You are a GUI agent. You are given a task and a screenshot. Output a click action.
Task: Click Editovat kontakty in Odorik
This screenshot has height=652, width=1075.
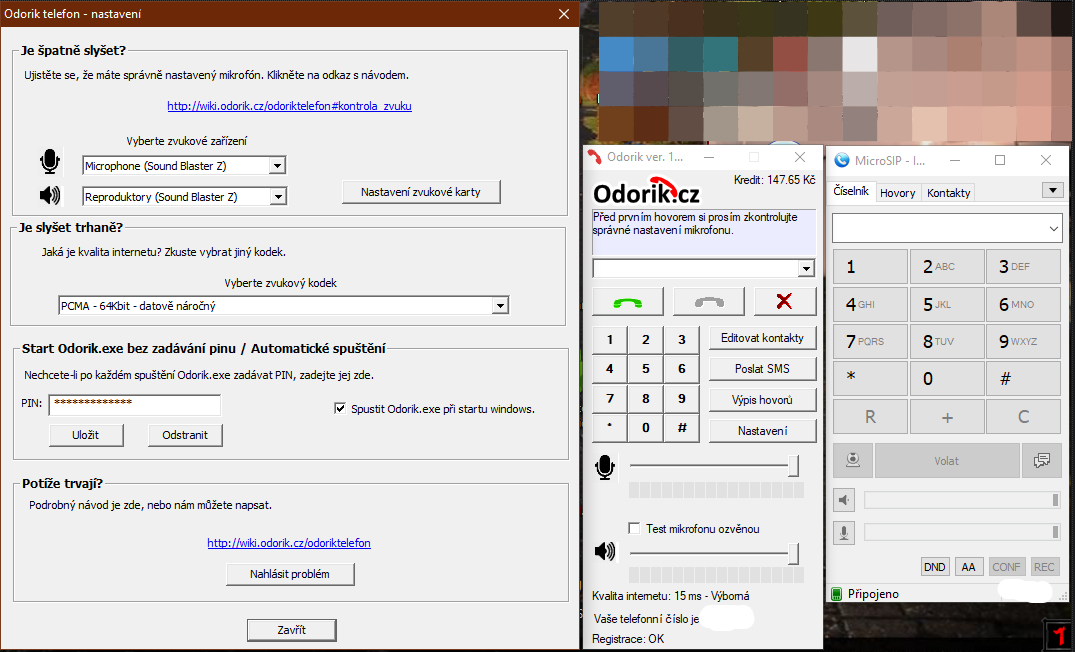tap(762, 338)
